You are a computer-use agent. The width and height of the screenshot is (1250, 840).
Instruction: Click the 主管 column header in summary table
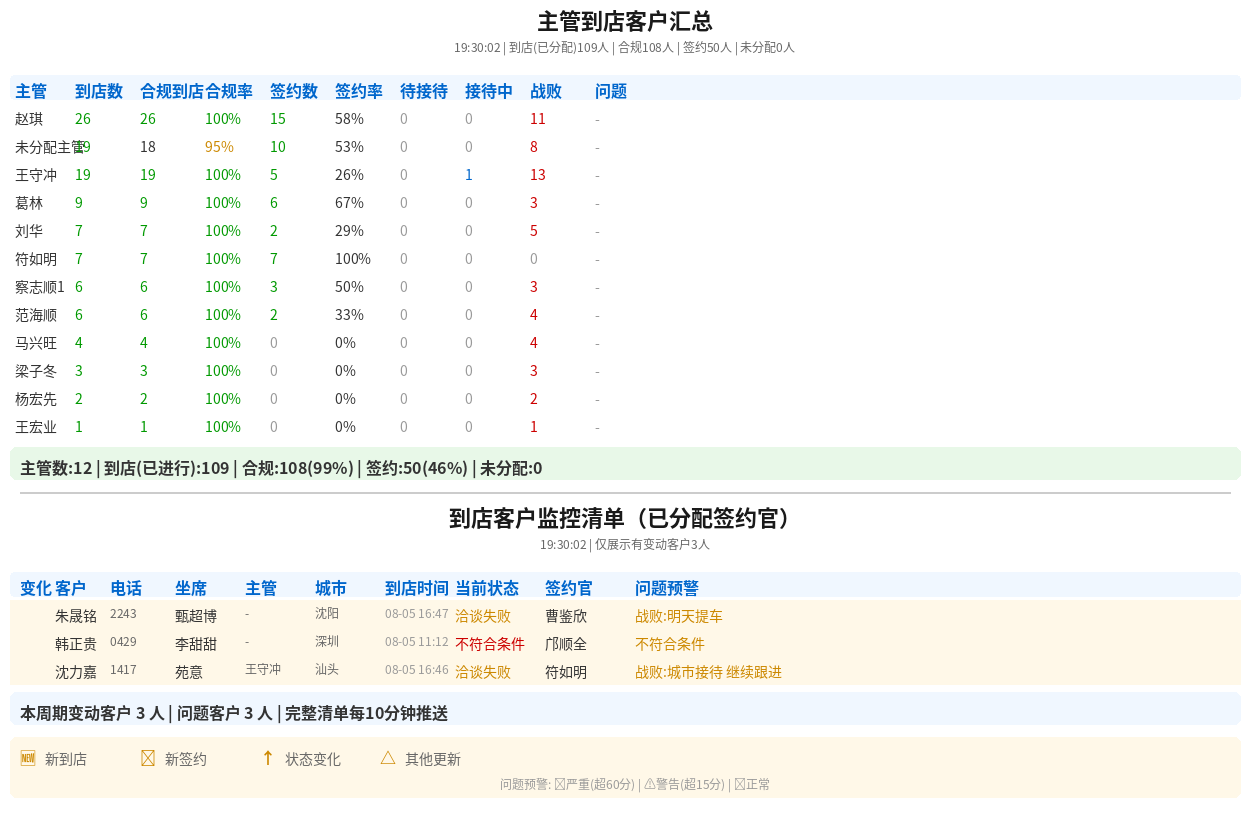click(x=31, y=91)
